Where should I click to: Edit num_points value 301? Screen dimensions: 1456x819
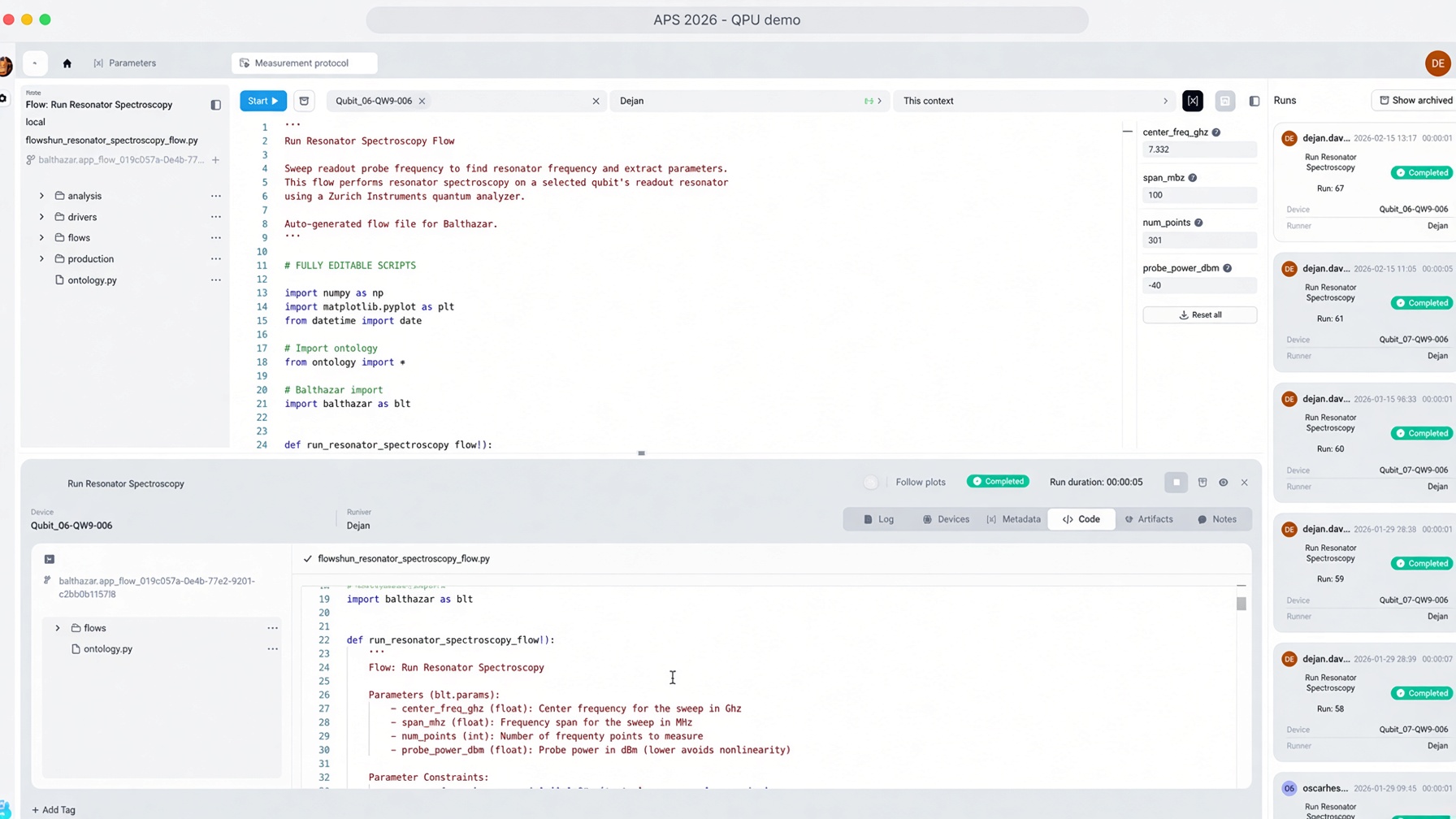(1199, 240)
